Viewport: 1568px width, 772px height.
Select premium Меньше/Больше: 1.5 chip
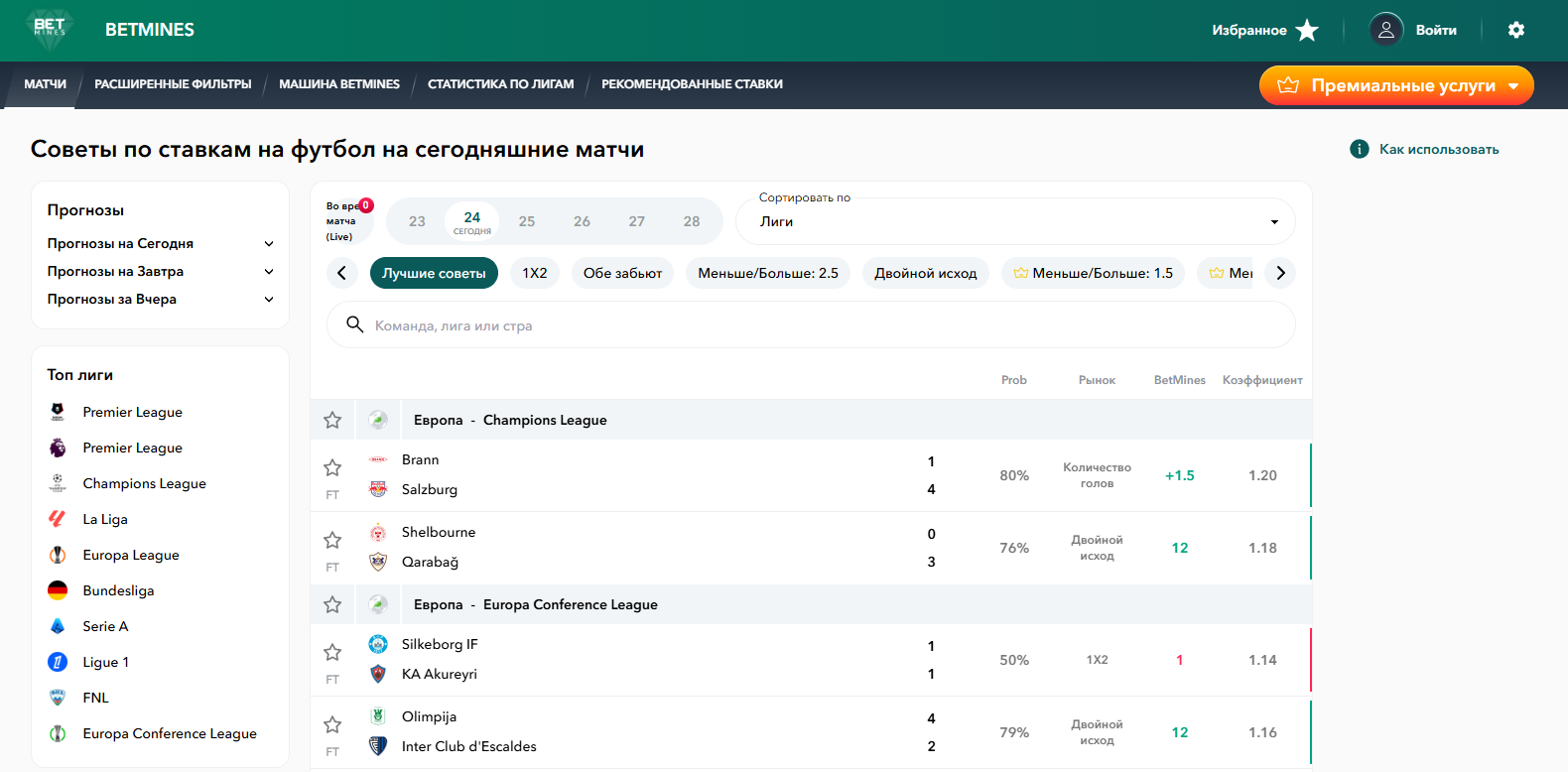[1093, 273]
